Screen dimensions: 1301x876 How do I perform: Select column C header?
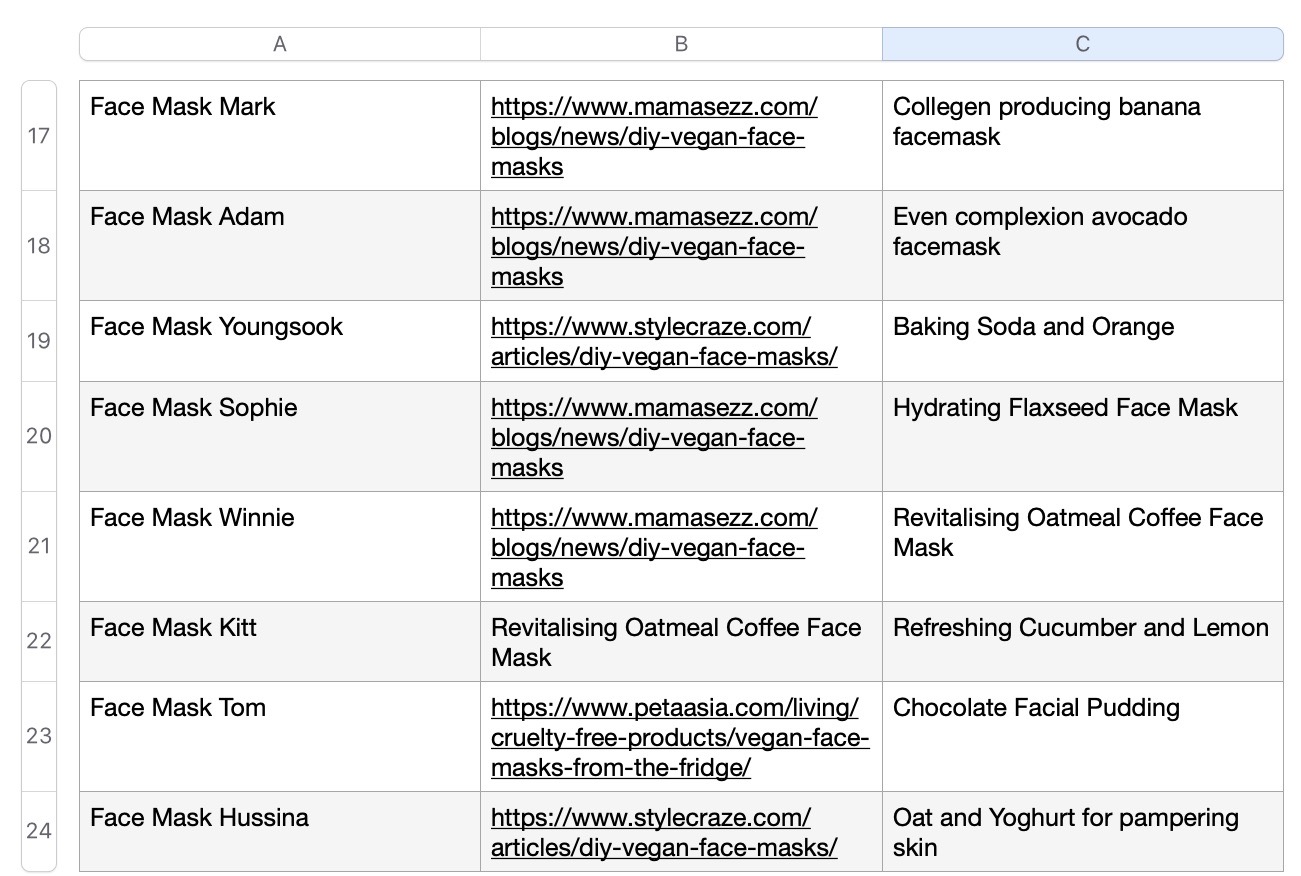[x=1083, y=44]
